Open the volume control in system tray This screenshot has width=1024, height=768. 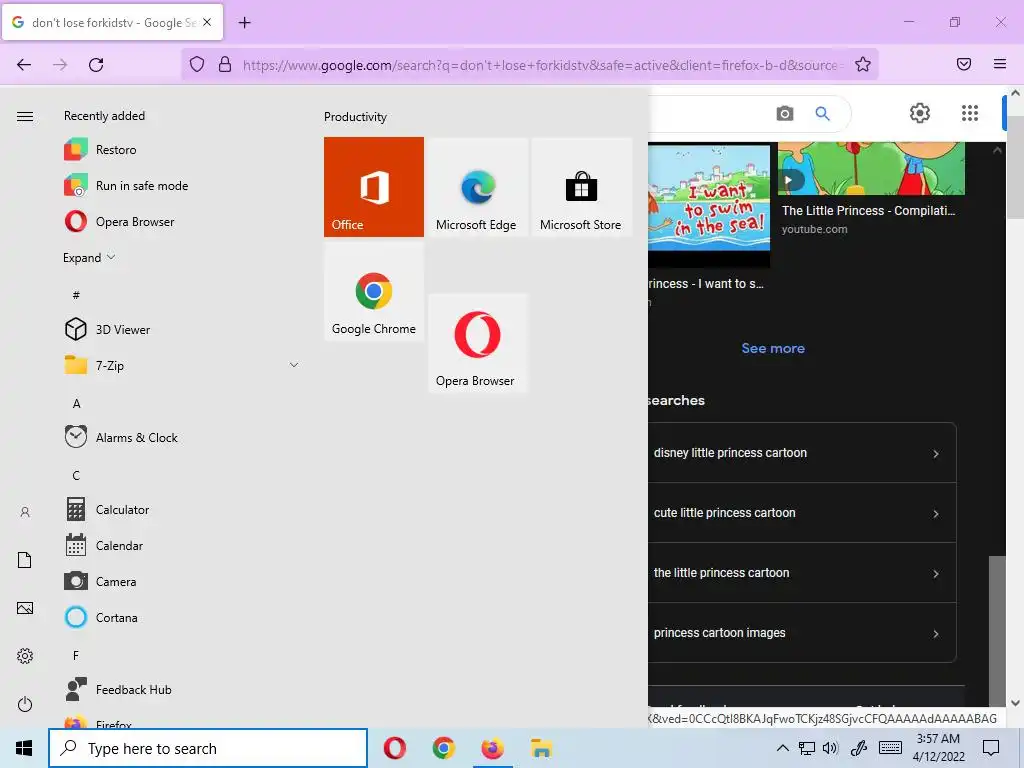point(831,748)
